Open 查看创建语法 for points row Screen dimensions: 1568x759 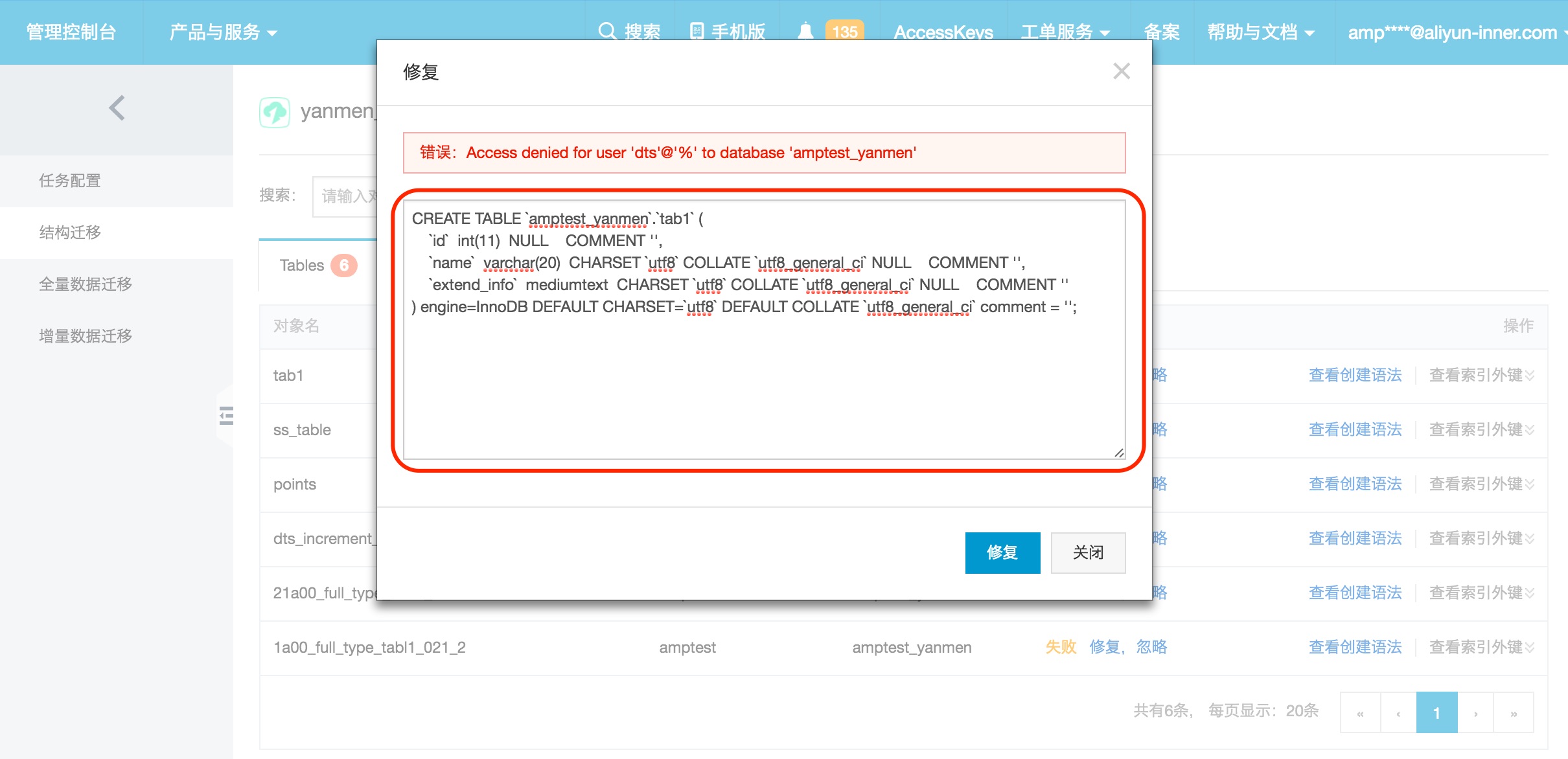point(1355,484)
